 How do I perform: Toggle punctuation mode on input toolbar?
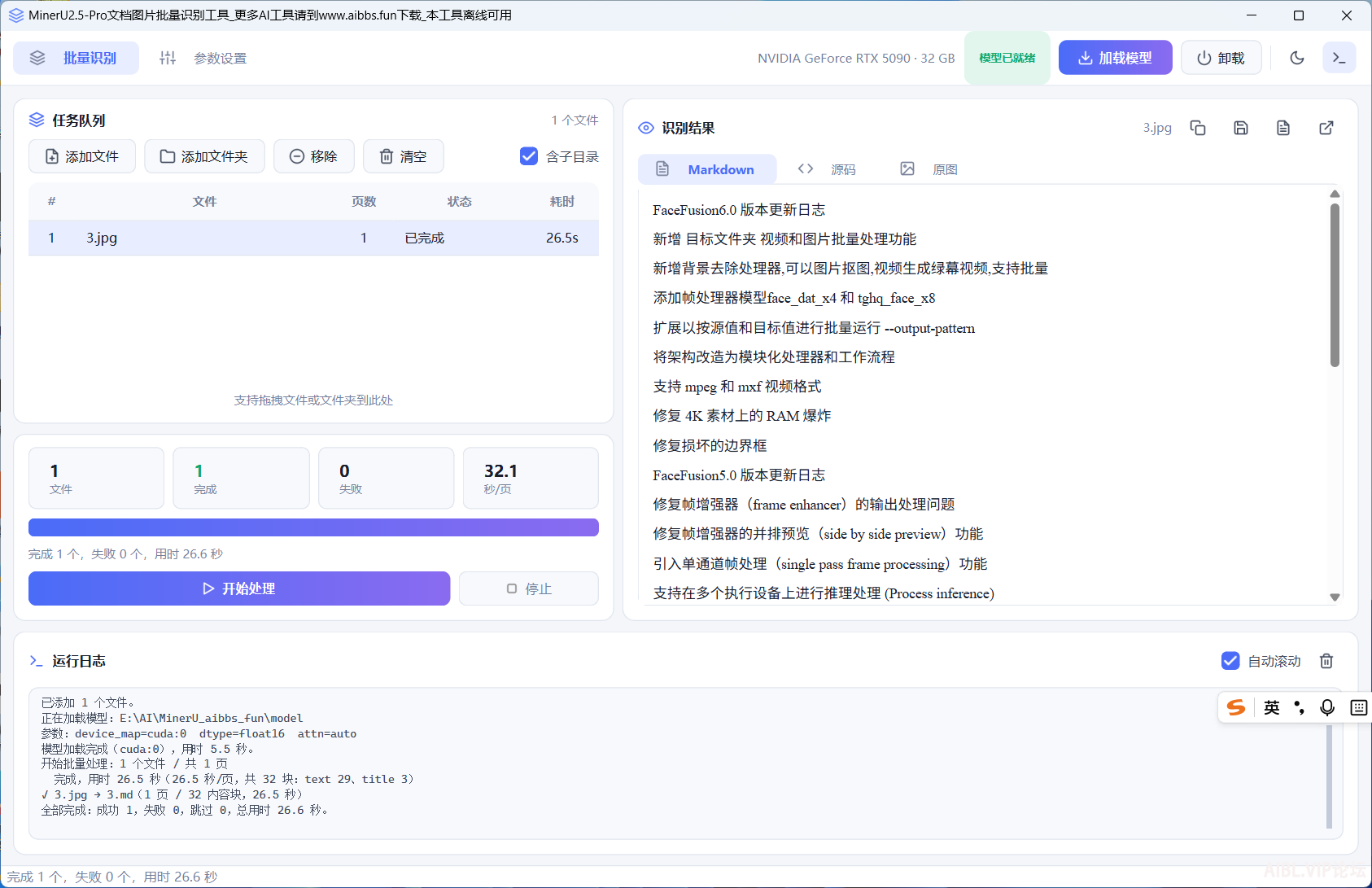click(x=1300, y=707)
